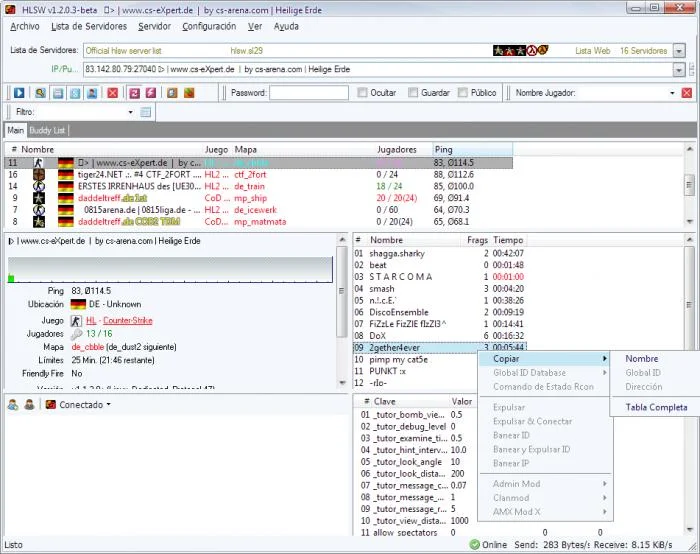
Task: Click the Ping column header in server list
Action: point(443,149)
